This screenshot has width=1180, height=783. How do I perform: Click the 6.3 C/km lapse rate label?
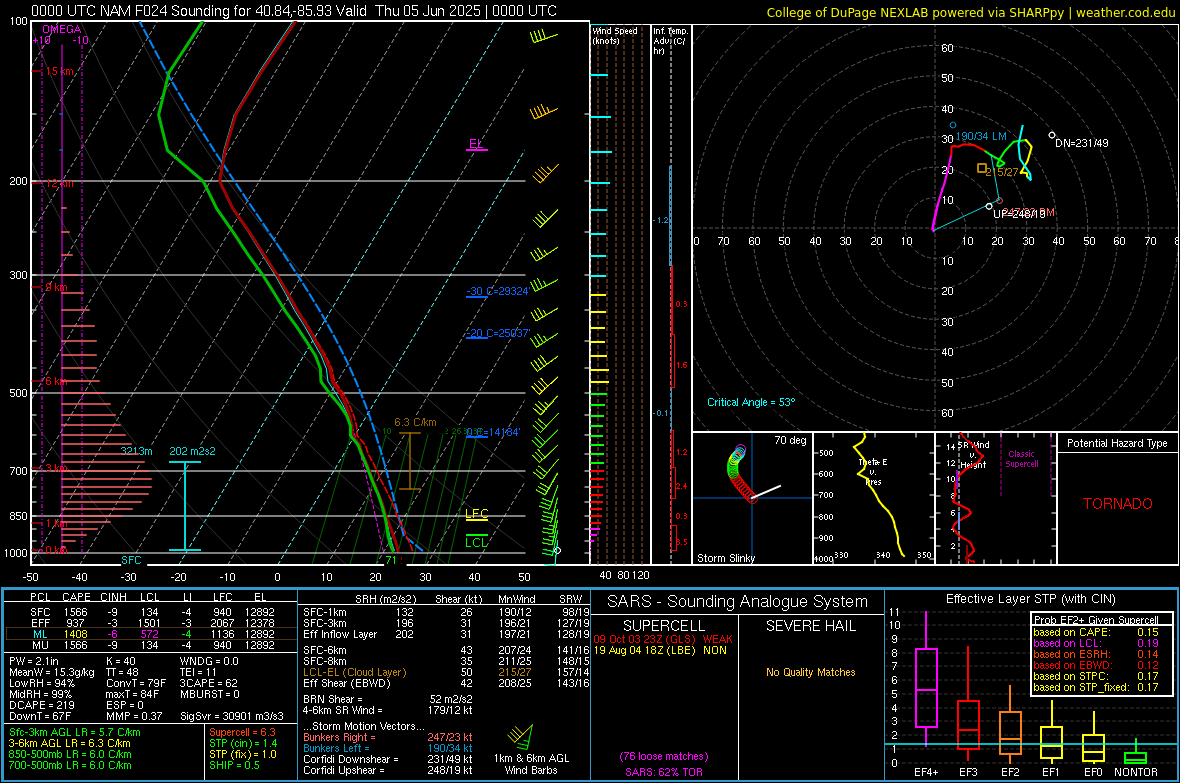[x=415, y=422]
